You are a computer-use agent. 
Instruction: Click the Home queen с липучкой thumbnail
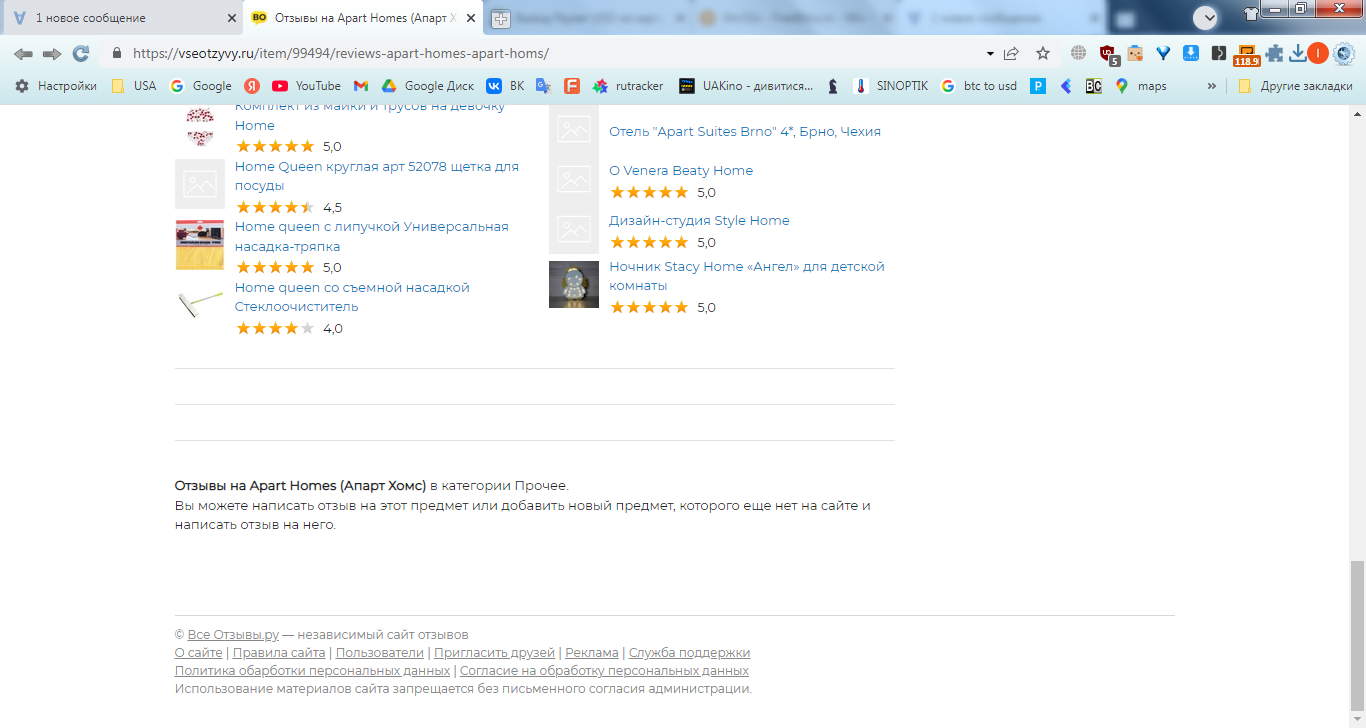(x=200, y=245)
